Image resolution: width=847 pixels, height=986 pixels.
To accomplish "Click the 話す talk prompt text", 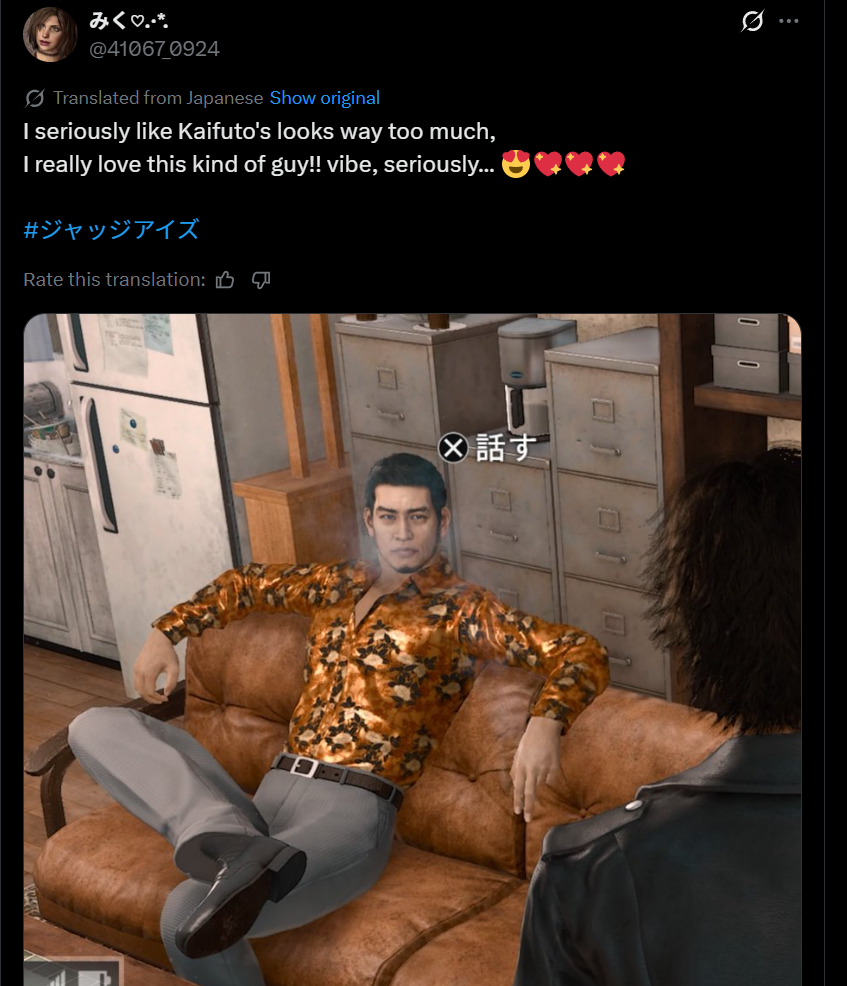I will (x=506, y=448).
